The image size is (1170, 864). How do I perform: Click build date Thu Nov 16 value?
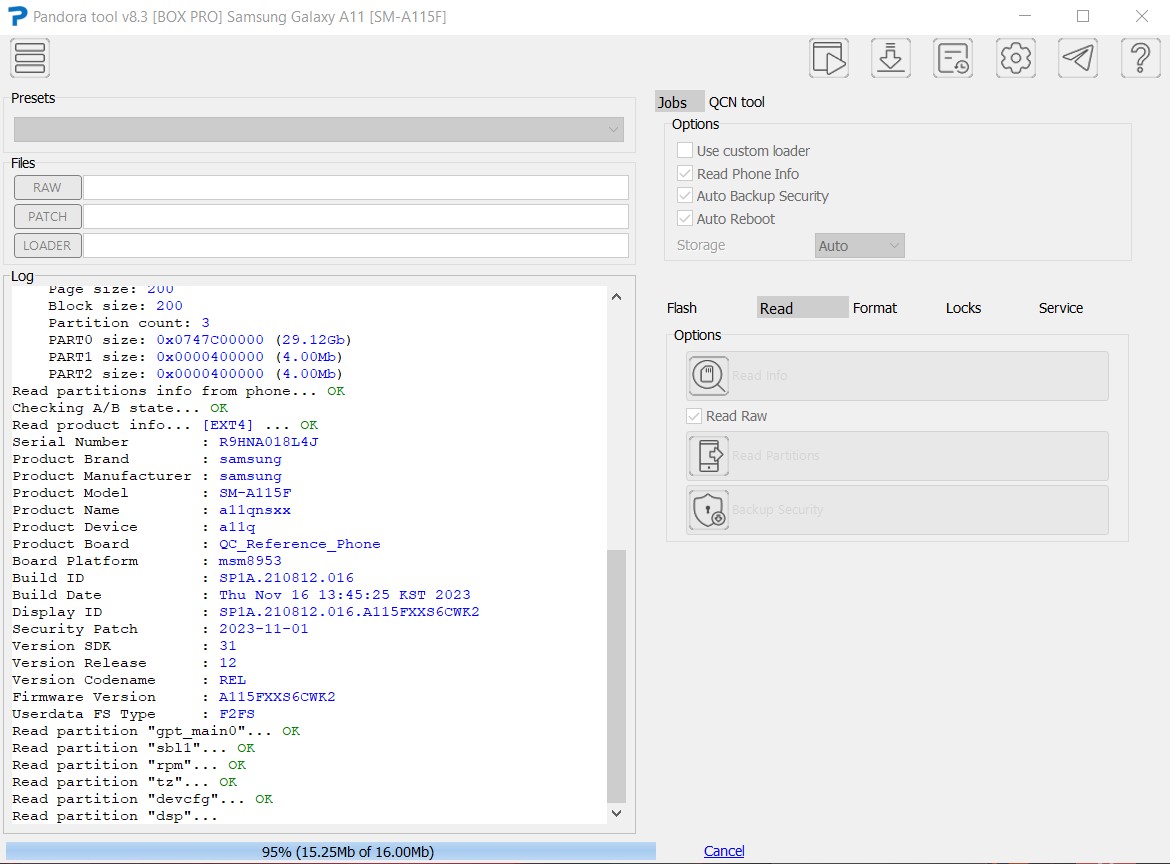pos(345,595)
